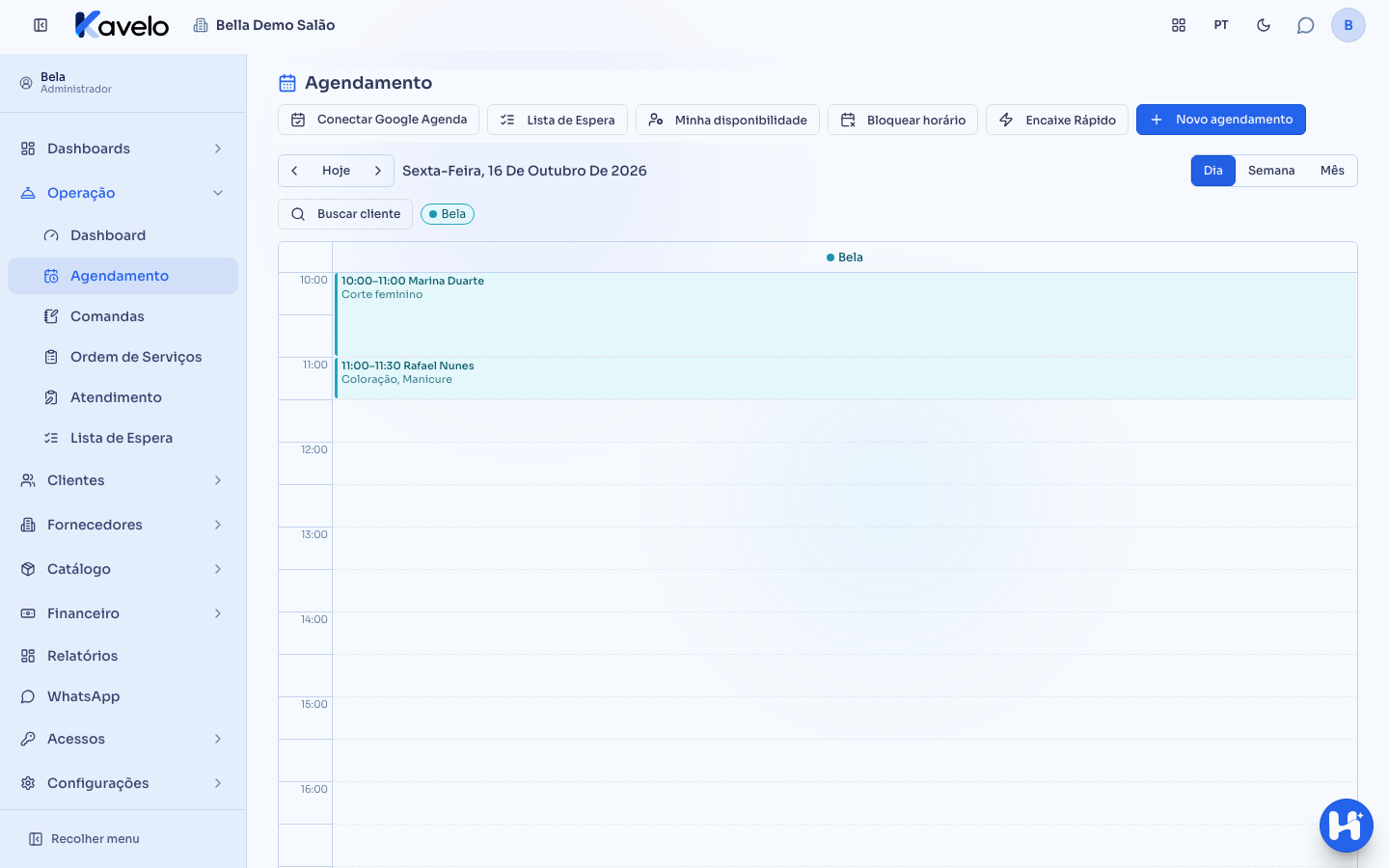Viewport: 1389px width, 868px height.
Task: Open Comandas in the sidebar
Action: coord(123,316)
